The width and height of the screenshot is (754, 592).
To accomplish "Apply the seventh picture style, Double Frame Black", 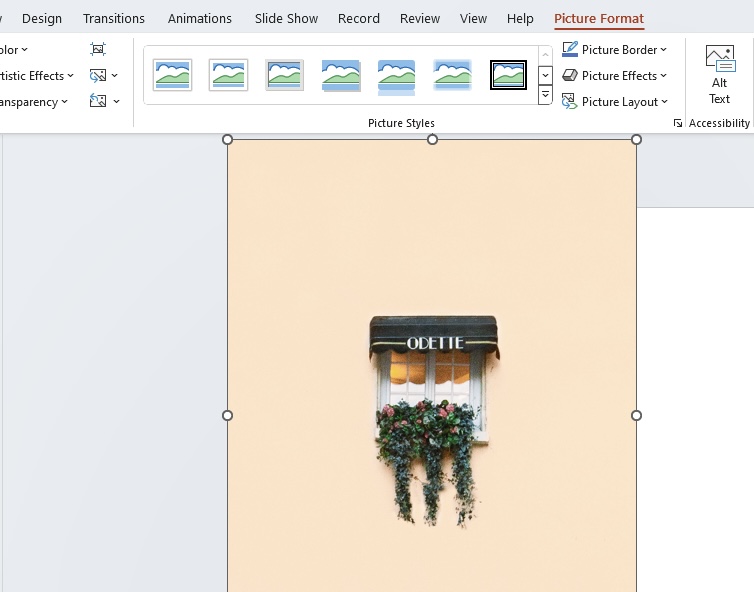I will click(x=508, y=75).
